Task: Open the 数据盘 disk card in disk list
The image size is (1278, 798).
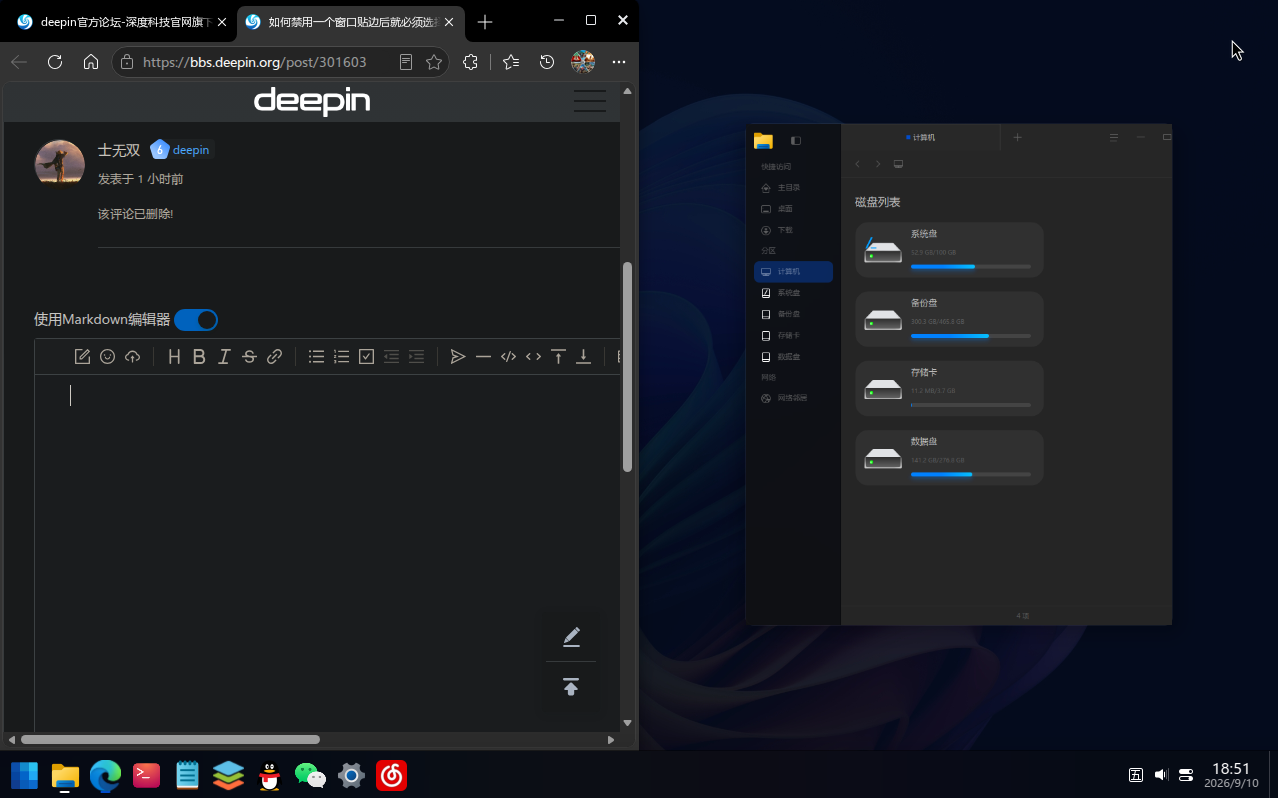Action: tap(949, 458)
